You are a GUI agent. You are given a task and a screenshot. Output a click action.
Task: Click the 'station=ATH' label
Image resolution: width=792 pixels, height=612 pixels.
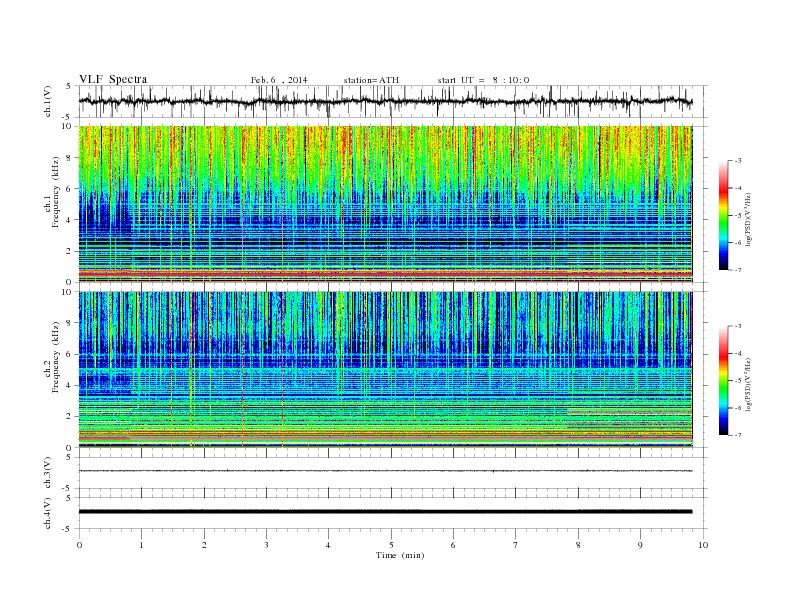click(371, 80)
